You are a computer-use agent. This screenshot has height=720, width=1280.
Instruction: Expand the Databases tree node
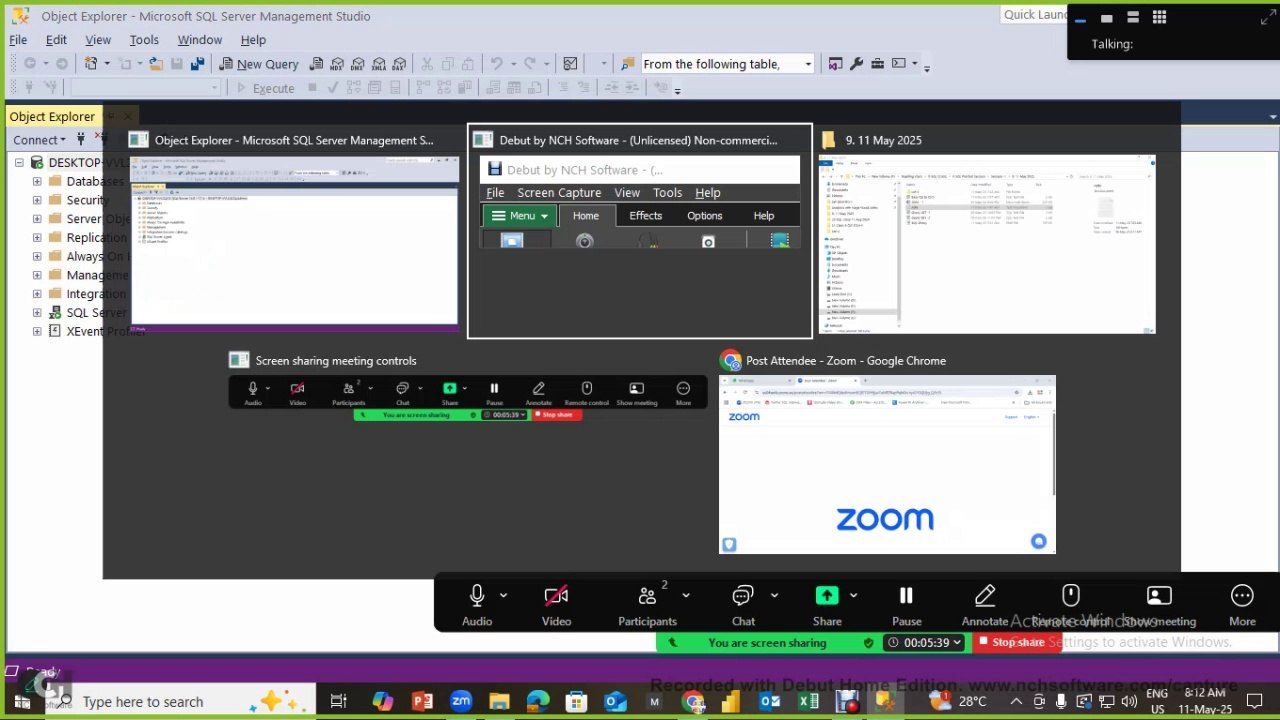pos(37,181)
